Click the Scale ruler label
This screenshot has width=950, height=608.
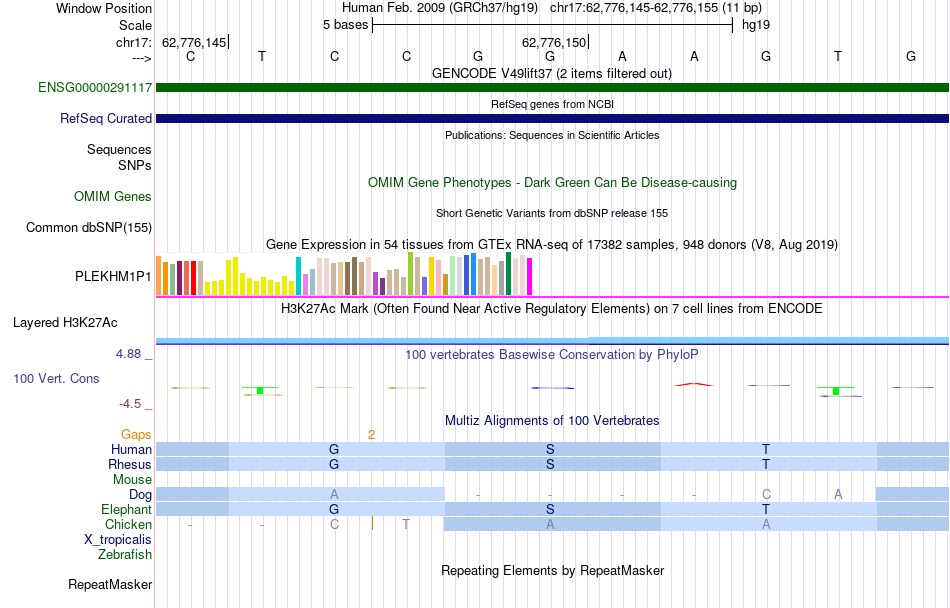tap(135, 25)
